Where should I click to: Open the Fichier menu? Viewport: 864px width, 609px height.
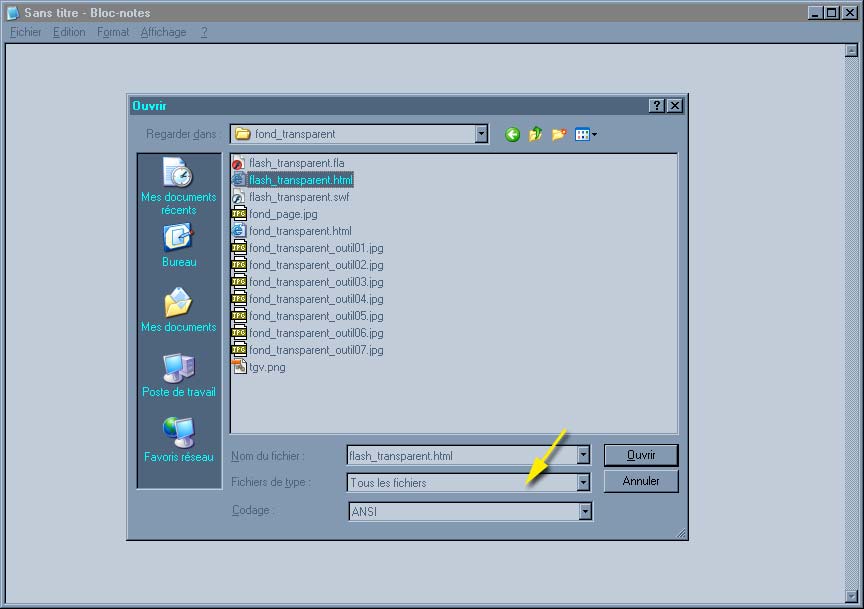point(25,32)
